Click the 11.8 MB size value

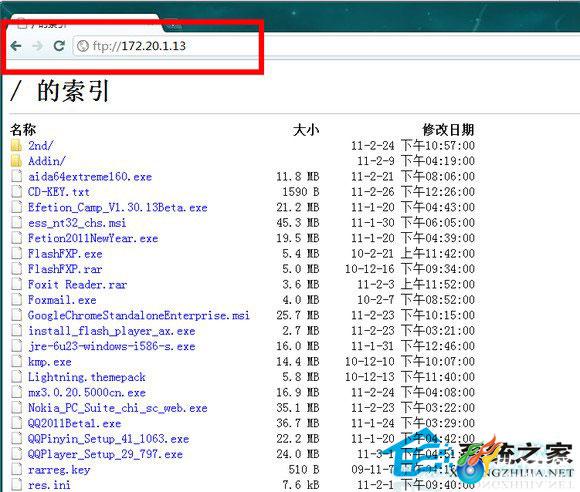(298, 176)
